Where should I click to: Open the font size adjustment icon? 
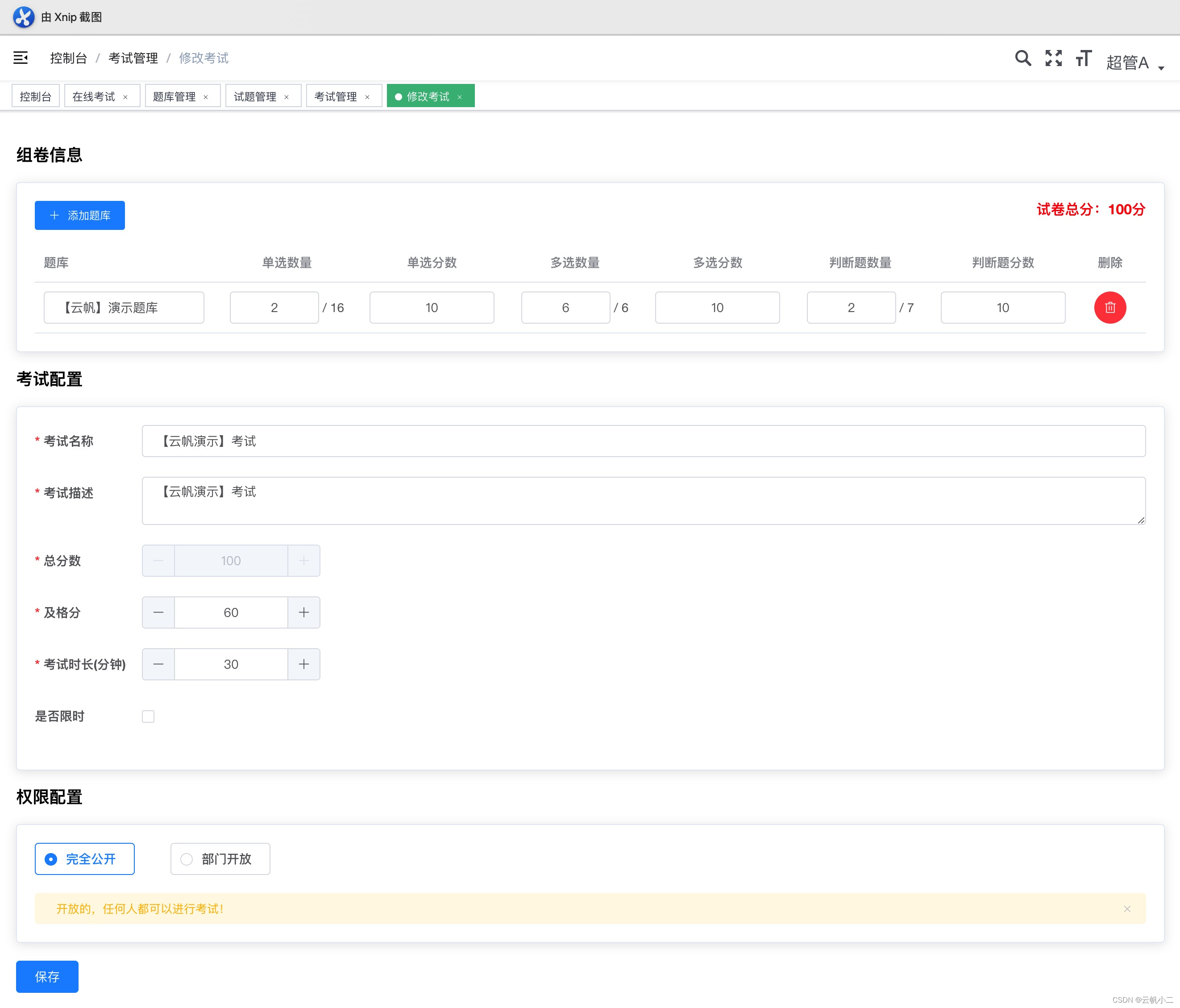pos(1083,58)
